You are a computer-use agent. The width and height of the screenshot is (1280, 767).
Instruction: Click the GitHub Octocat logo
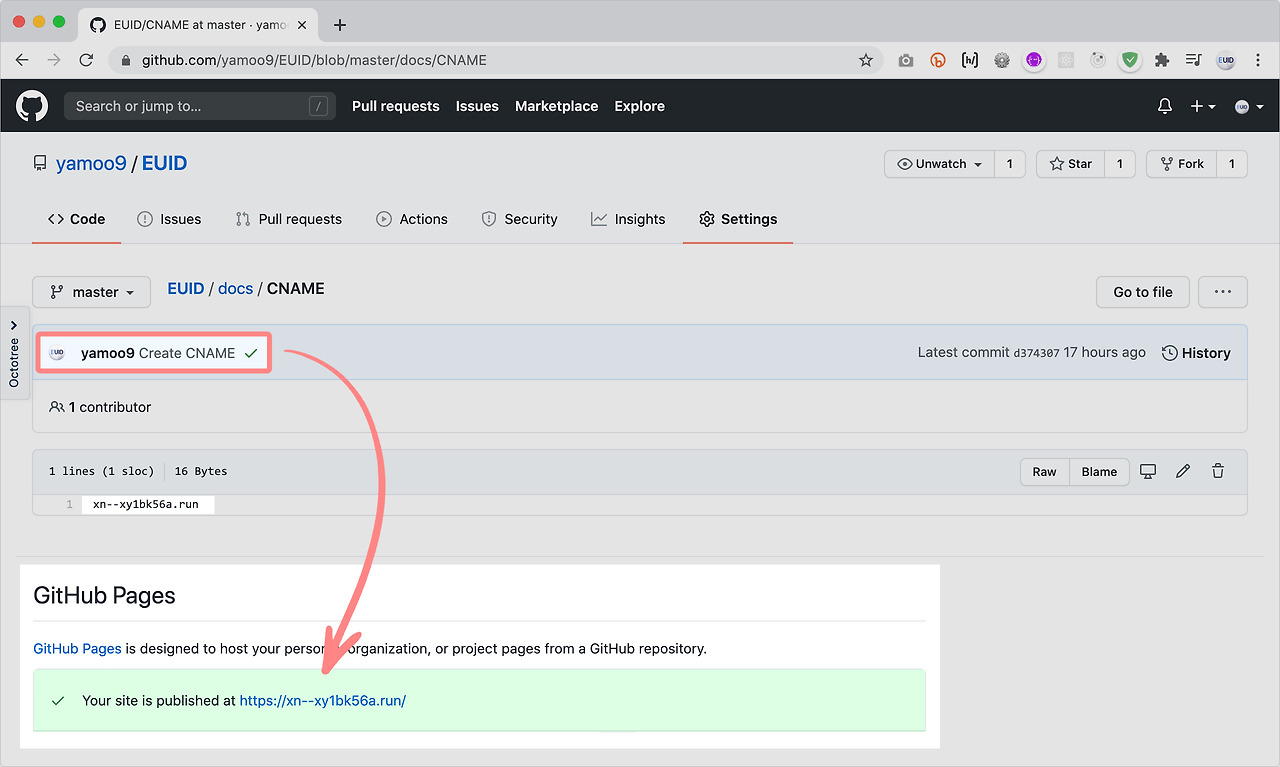pyautogui.click(x=32, y=106)
